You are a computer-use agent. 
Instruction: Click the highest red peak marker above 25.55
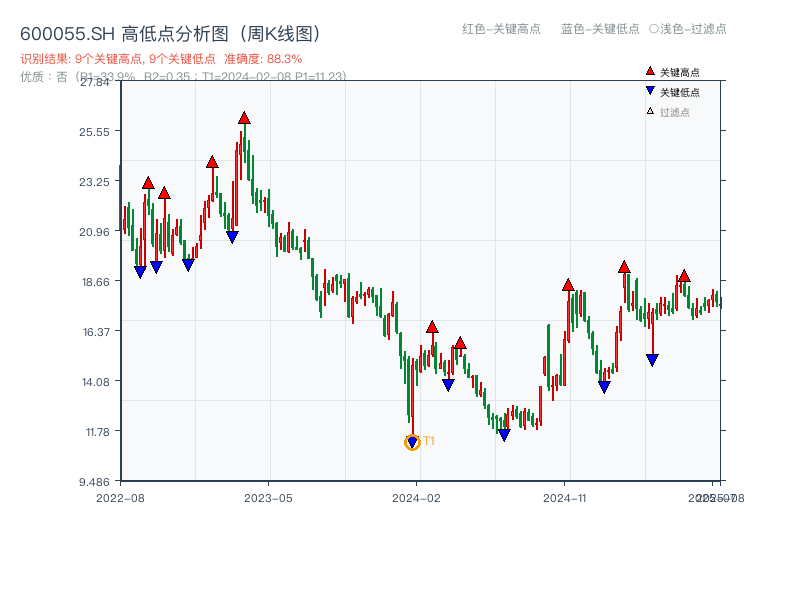pos(244,118)
